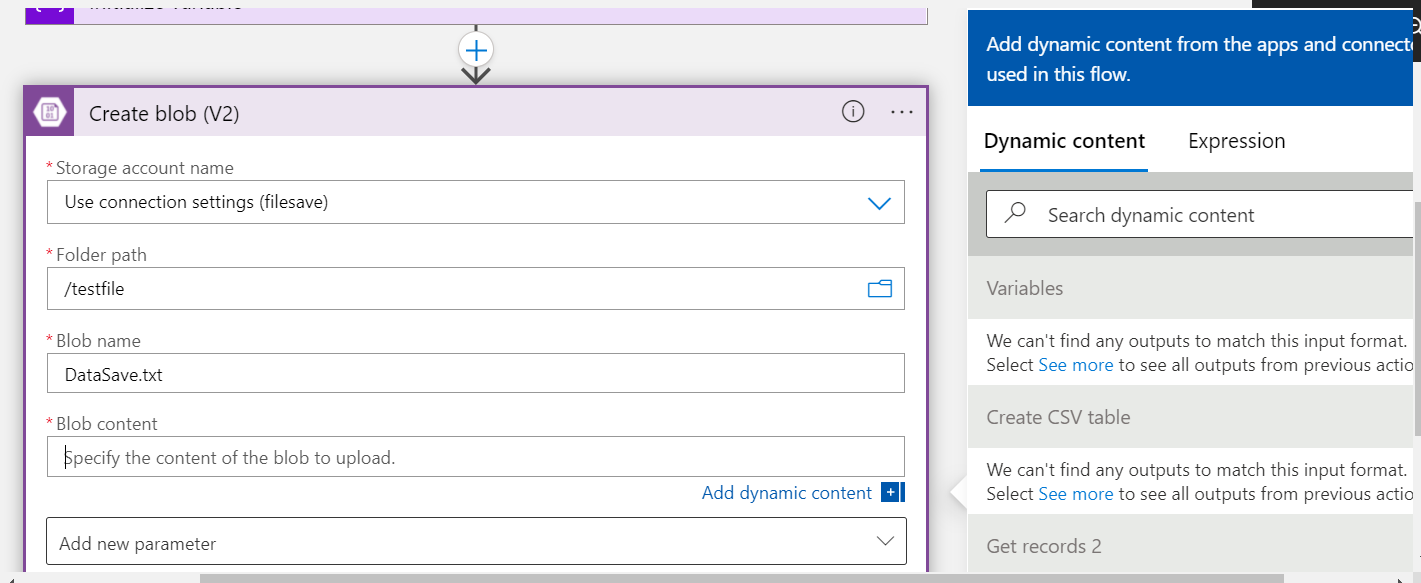1421x583 pixels.
Task: Select the Get records 2 section header
Action: 1043,546
